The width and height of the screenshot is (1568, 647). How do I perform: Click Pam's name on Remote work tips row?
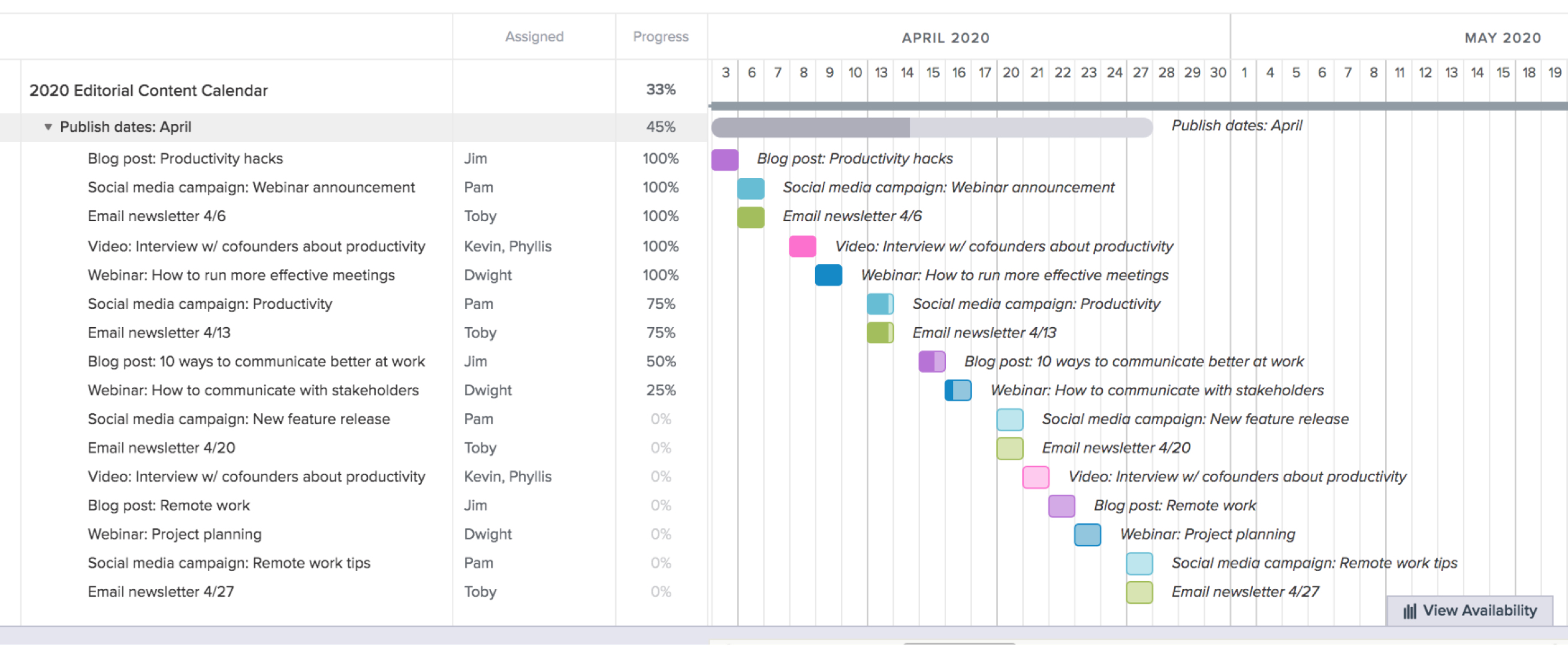478,563
